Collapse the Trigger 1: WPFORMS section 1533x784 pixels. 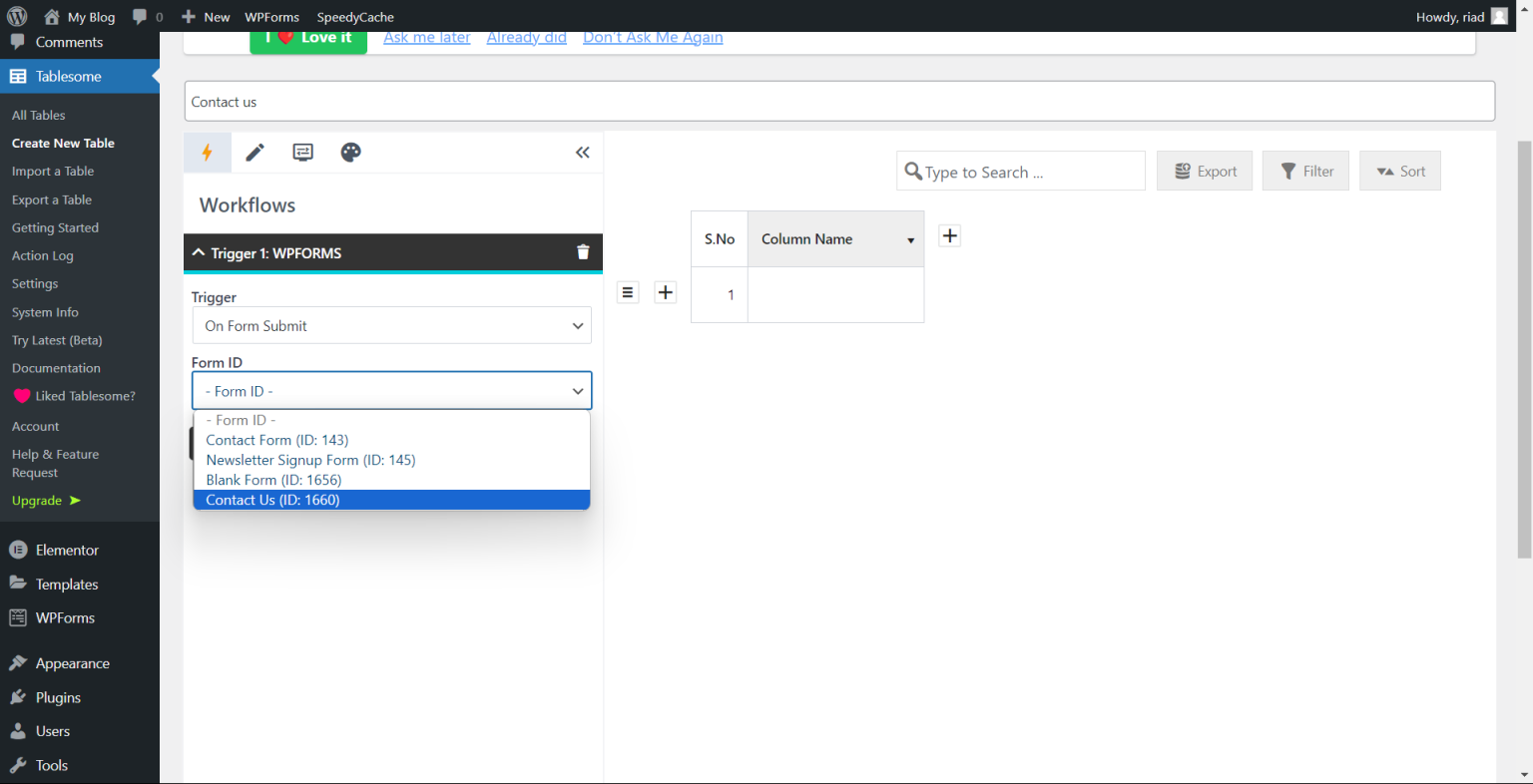(198, 252)
